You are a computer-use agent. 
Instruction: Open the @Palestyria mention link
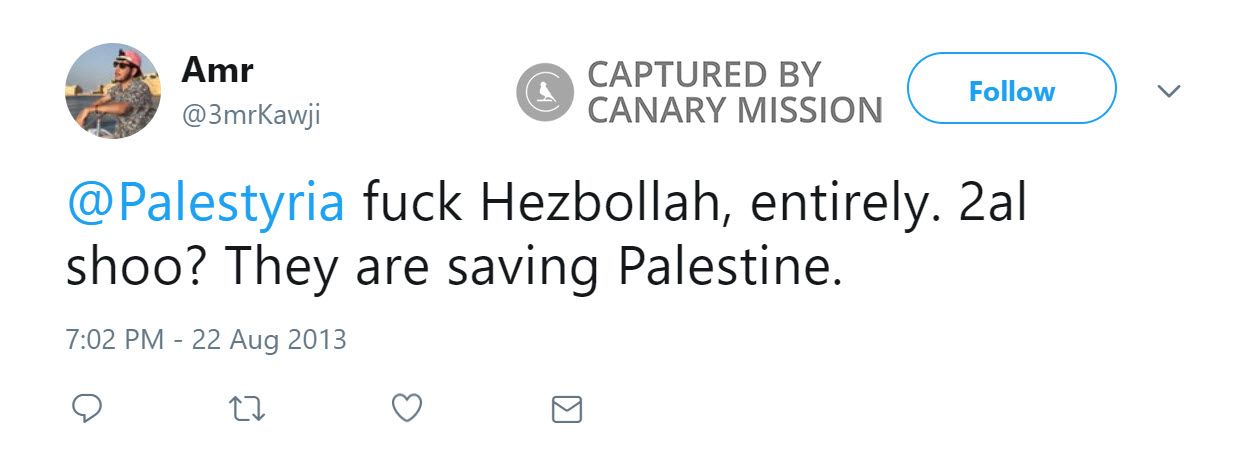pos(205,204)
